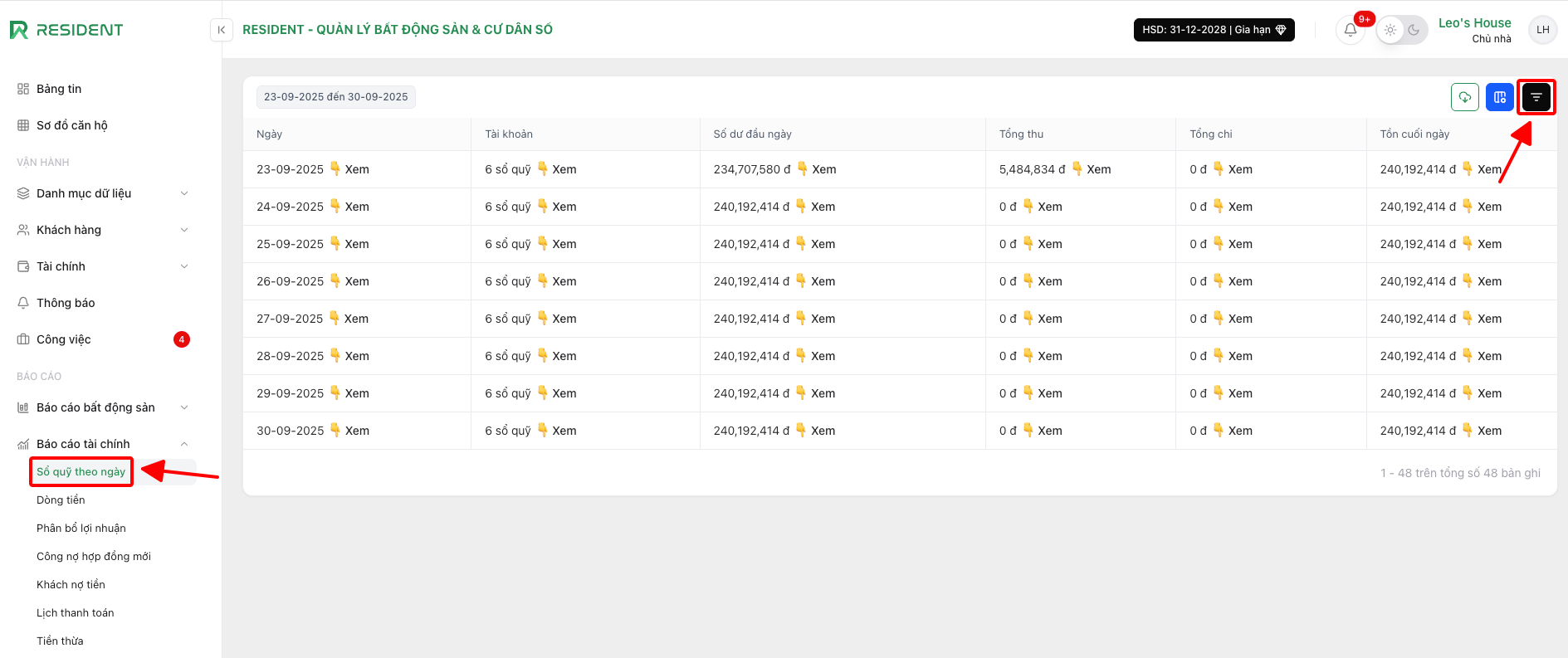Open the LH user avatar
Screen dimensions: 1568x658
(x=1543, y=30)
